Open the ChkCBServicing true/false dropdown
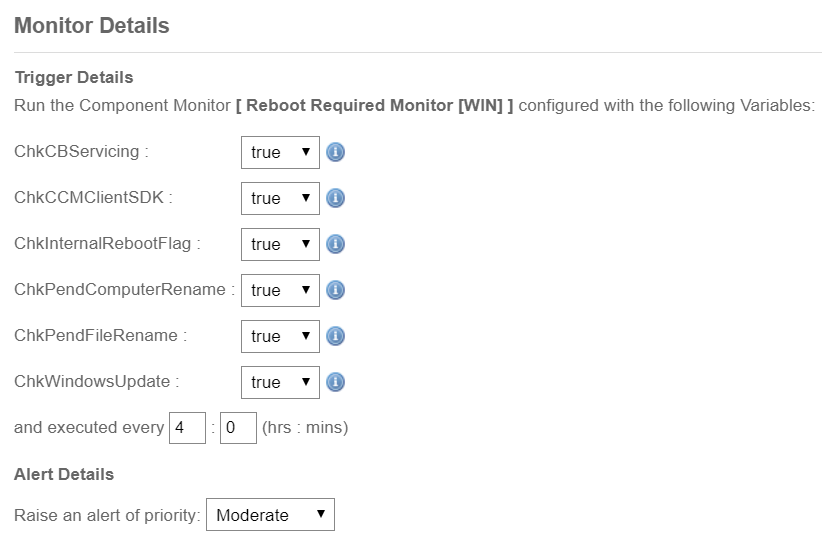 click(280, 153)
